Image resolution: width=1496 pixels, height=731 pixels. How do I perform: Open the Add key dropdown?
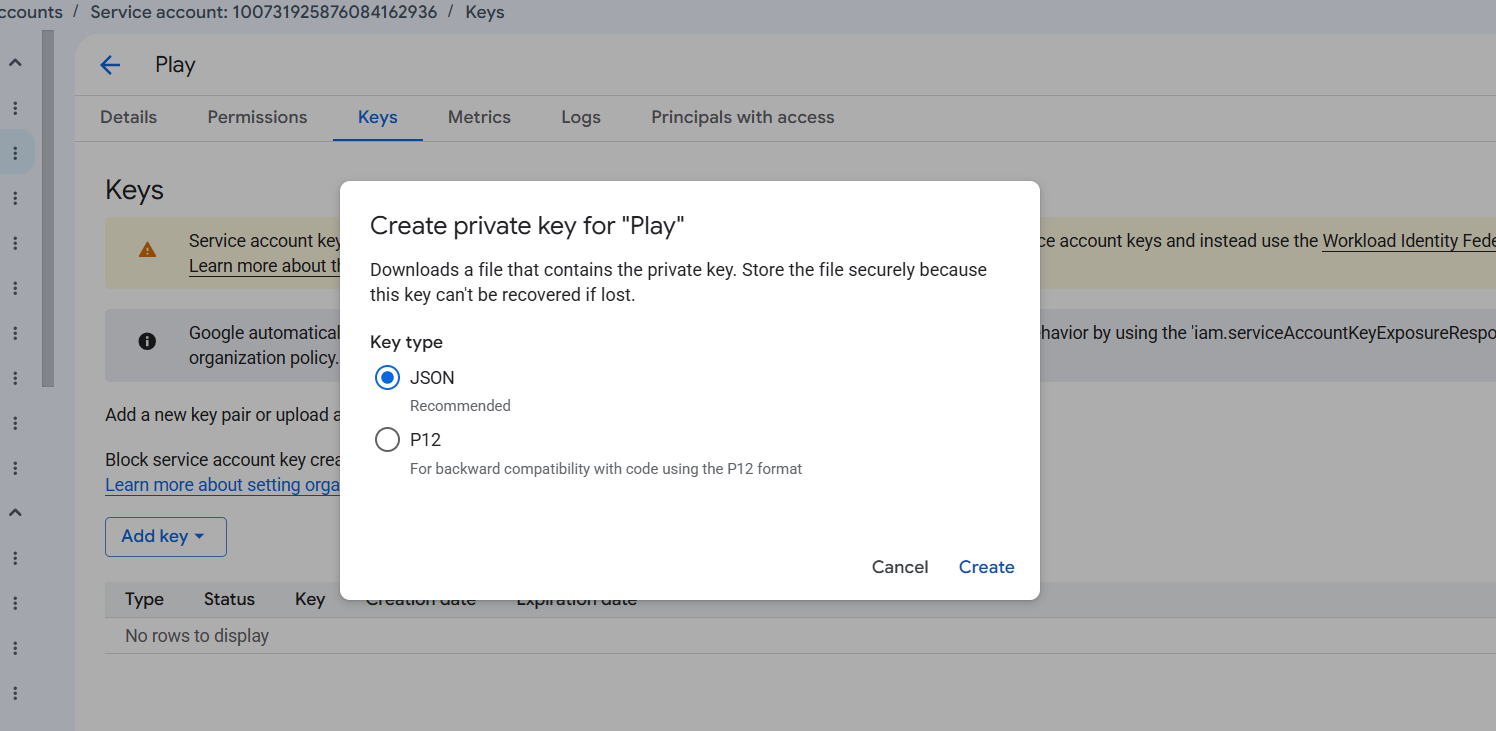tap(166, 537)
